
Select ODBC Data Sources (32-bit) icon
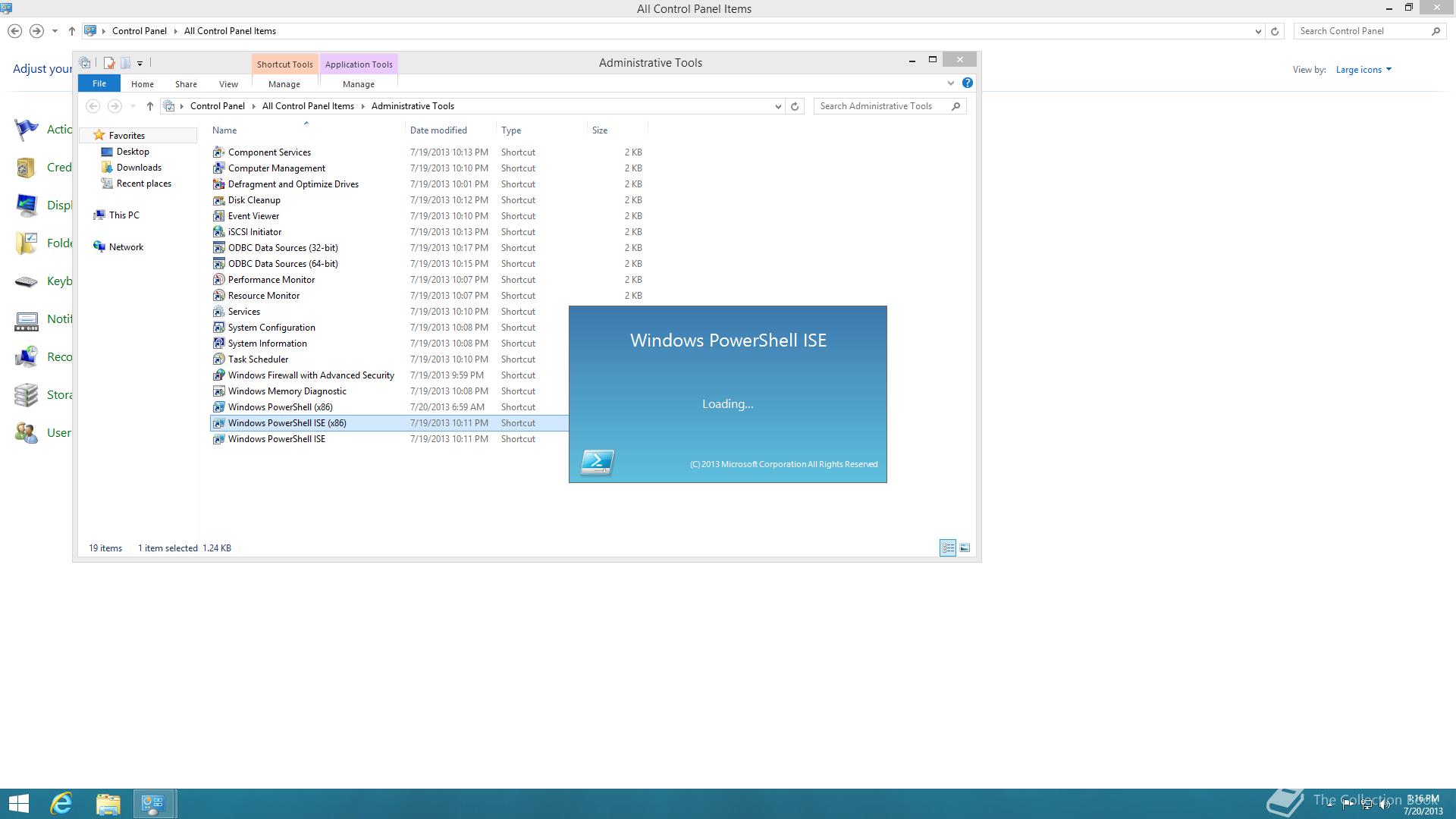[x=219, y=248]
